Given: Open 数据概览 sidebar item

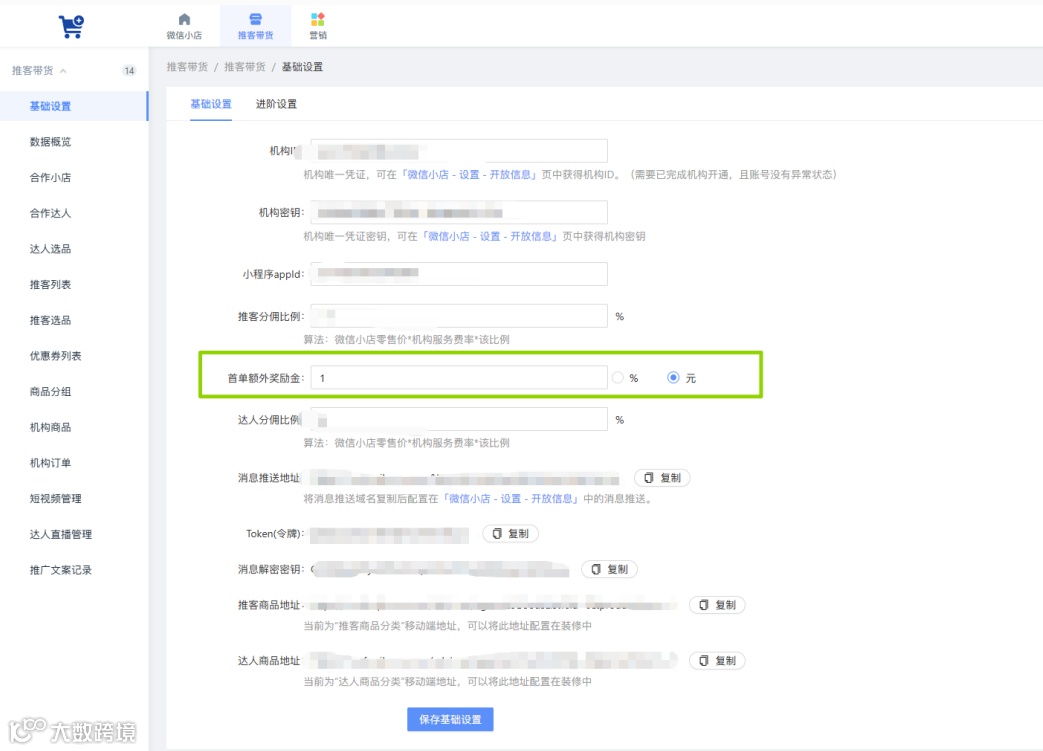Looking at the screenshot, I should pos(51,142).
